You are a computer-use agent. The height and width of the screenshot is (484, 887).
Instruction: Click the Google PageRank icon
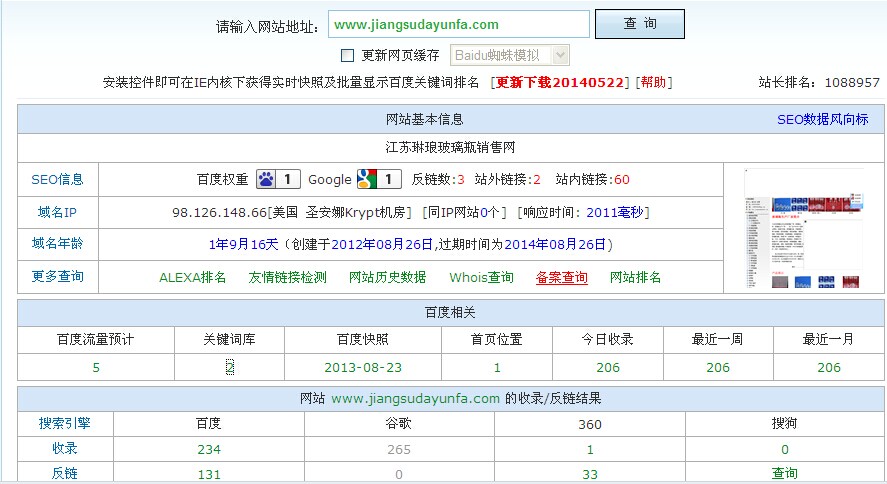[x=366, y=180]
